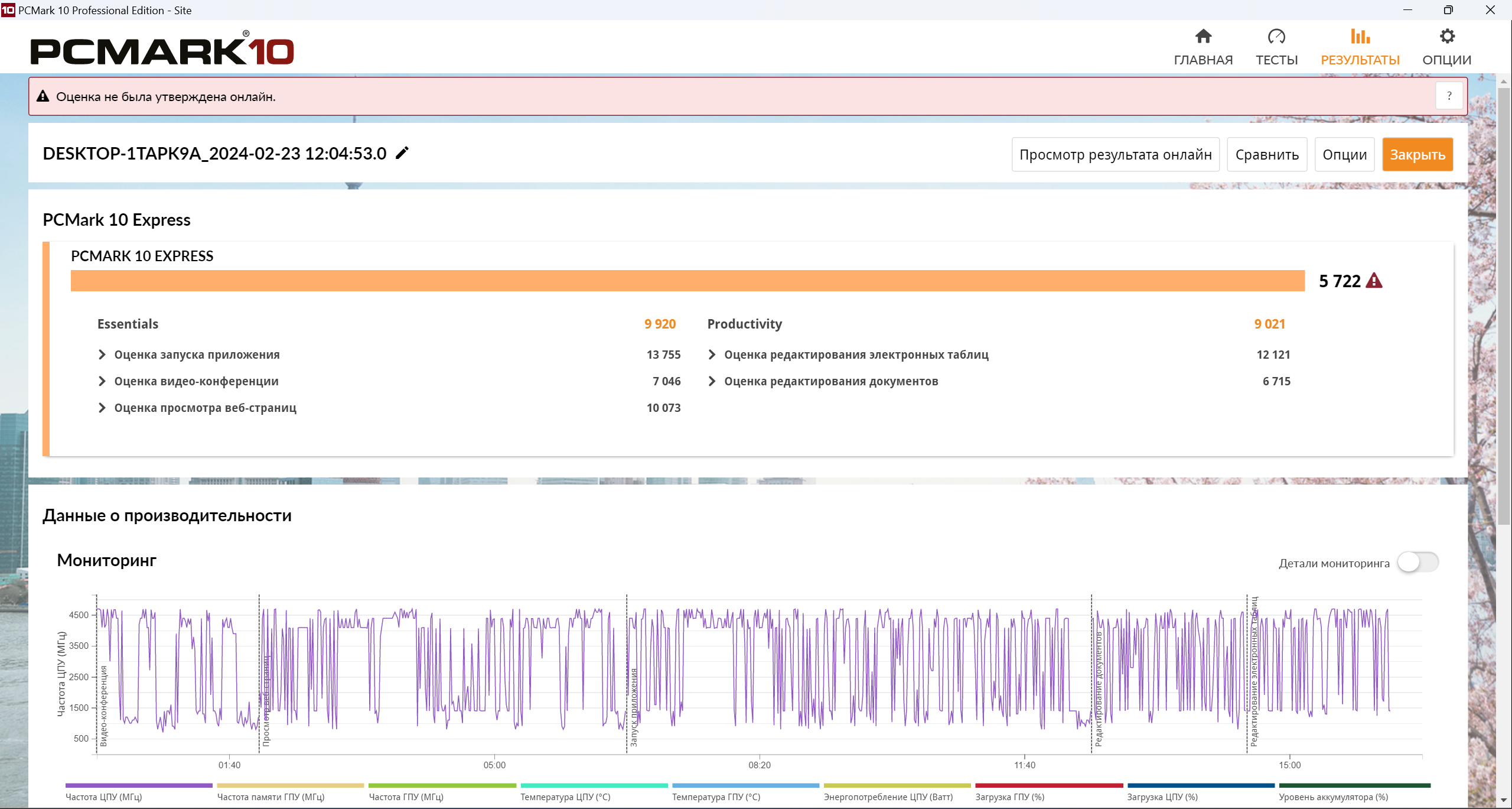This screenshot has height=809, width=1512.
Task: Click the Productivity heading
Action: (x=744, y=324)
